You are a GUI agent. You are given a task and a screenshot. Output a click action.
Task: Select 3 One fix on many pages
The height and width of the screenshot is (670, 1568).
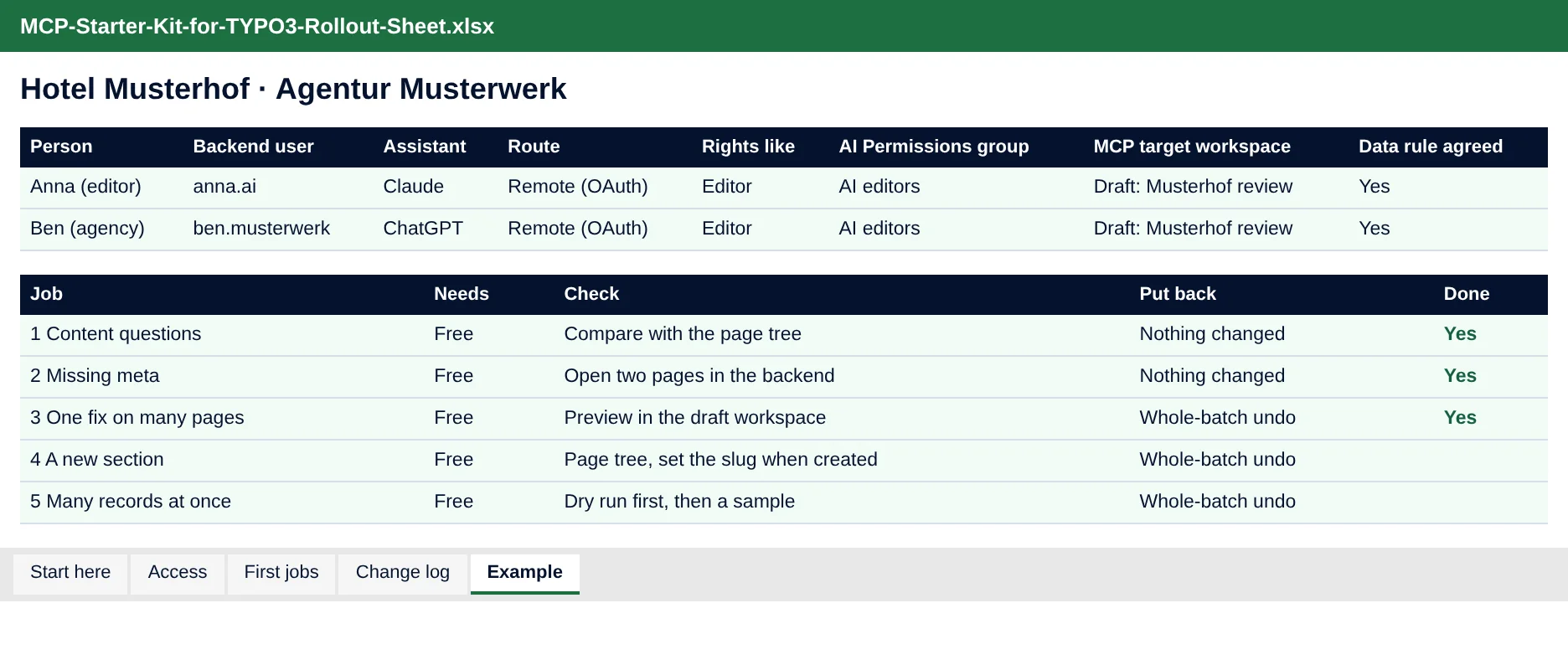137,418
